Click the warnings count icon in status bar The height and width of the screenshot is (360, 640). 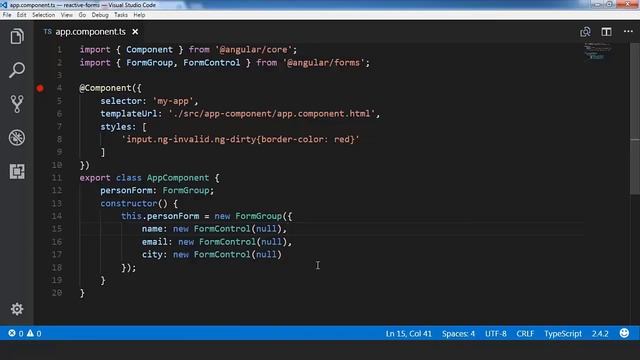point(34,333)
